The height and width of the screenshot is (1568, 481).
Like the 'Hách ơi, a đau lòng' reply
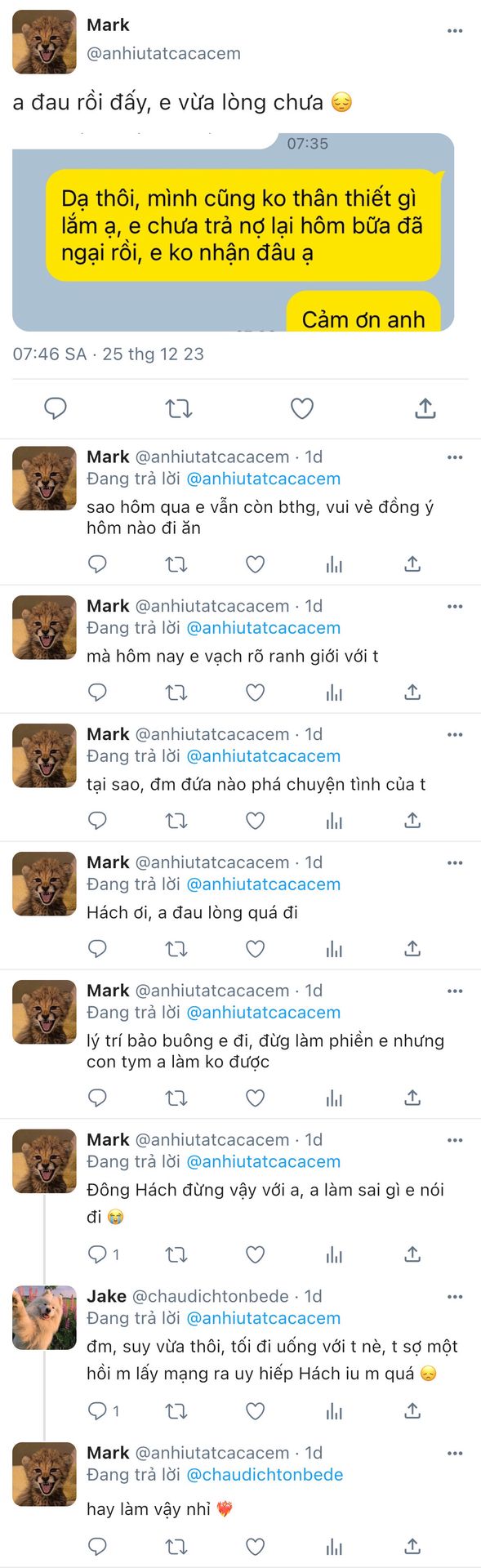point(256,948)
